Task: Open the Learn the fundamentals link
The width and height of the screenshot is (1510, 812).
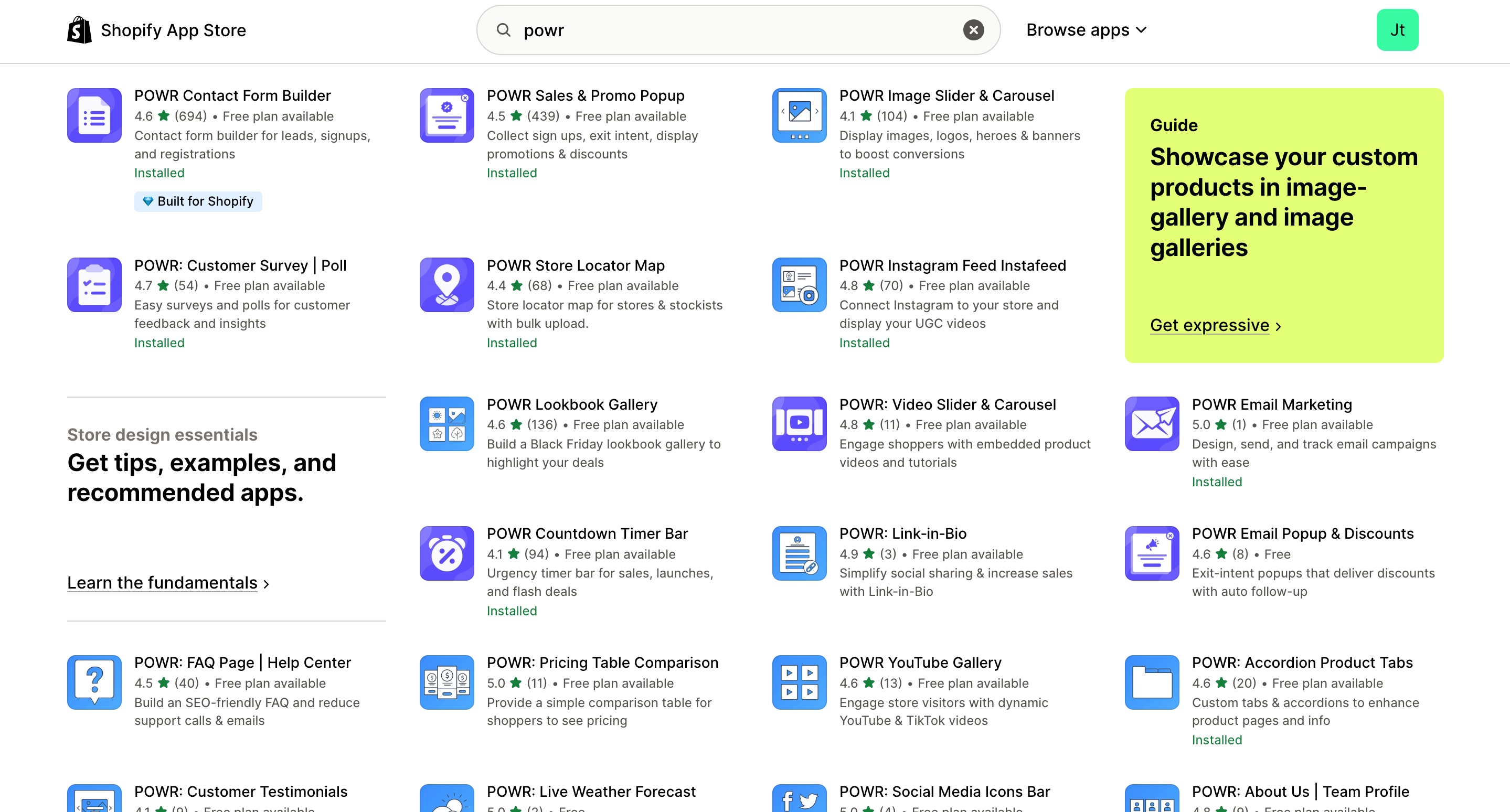Action: pyautogui.click(x=168, y=583)
